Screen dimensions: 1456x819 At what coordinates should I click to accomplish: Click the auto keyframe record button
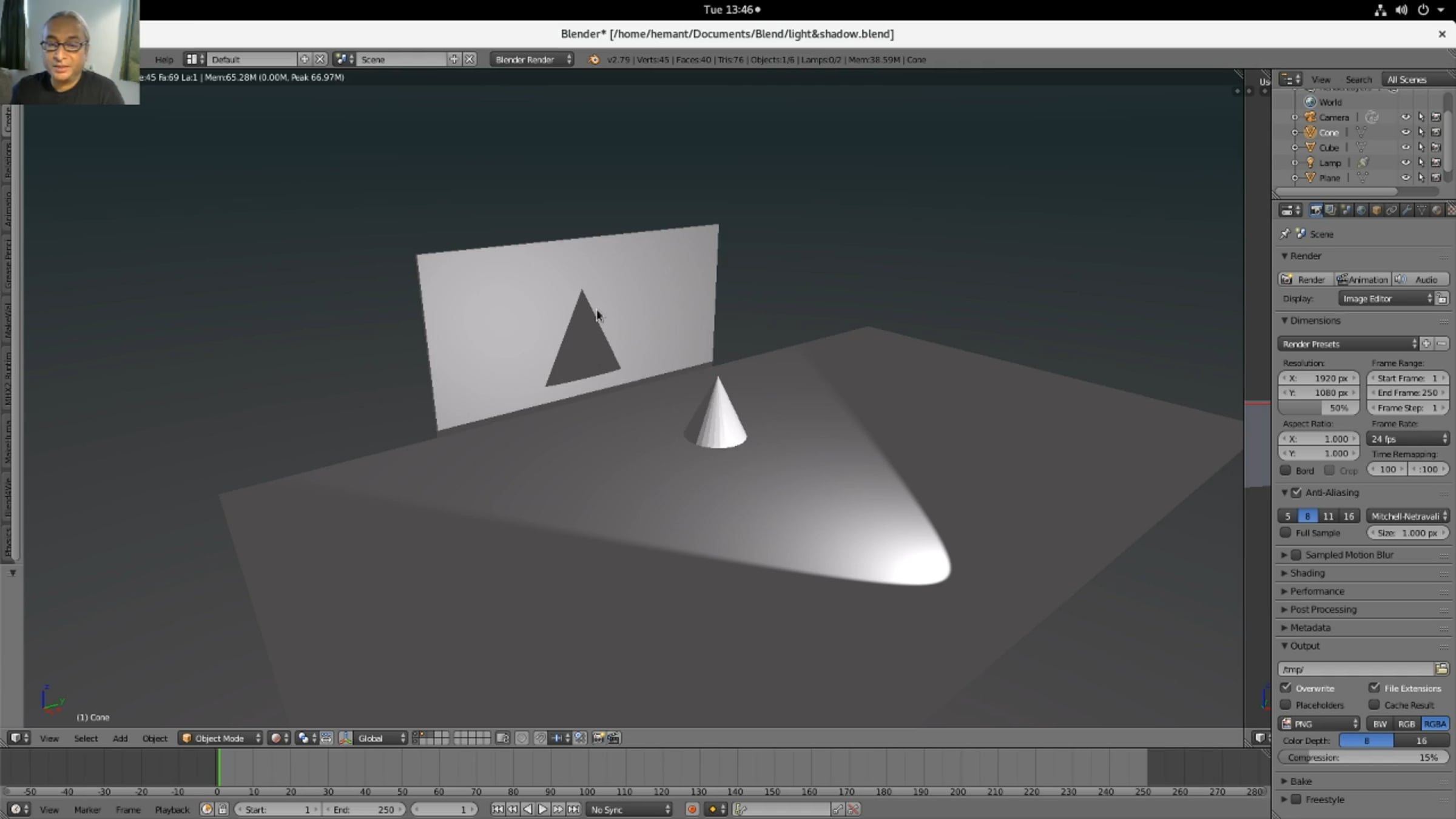click(x=692, y=809)
